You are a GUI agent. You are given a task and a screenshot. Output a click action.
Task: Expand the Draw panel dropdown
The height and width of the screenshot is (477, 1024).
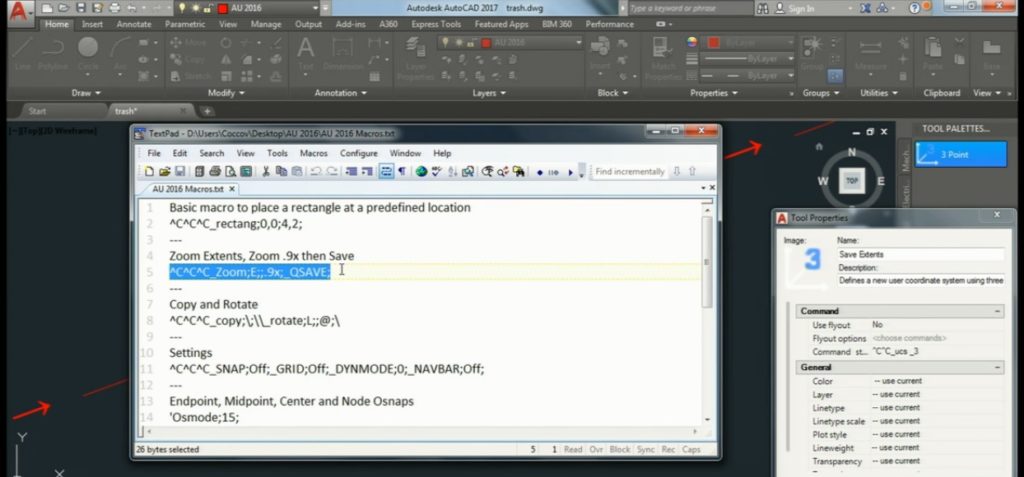tap(86, 93)
